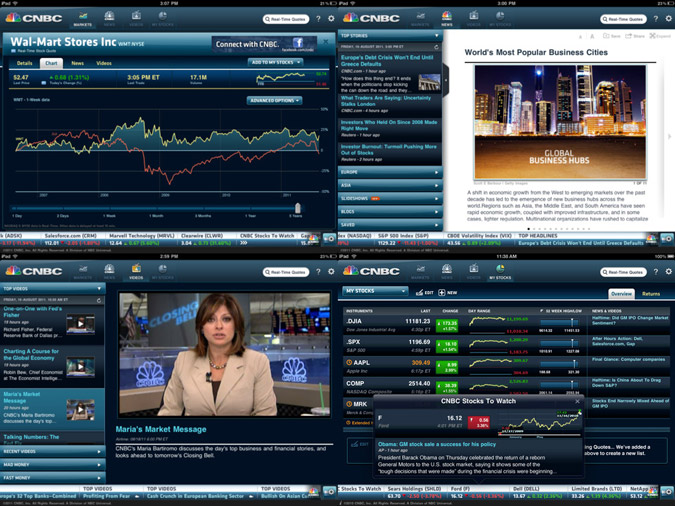Click Expand icon above article
This screenshot has width=675, height=506.
click(660, 36)
